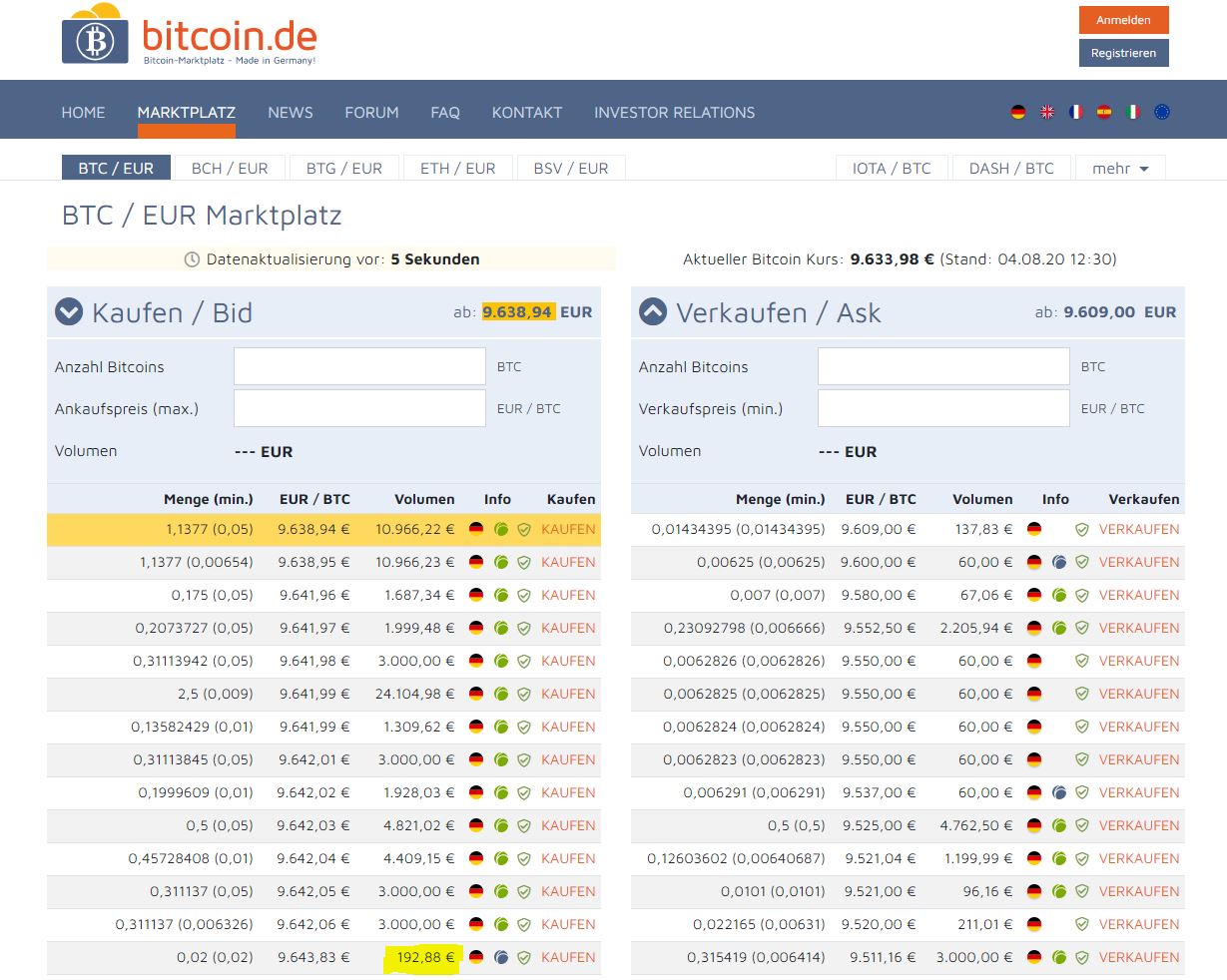1227x980 pixels.
Task: Click the Verkaufspreis (min.) input field
Action: pyautogui.click(x=943, y=408)
